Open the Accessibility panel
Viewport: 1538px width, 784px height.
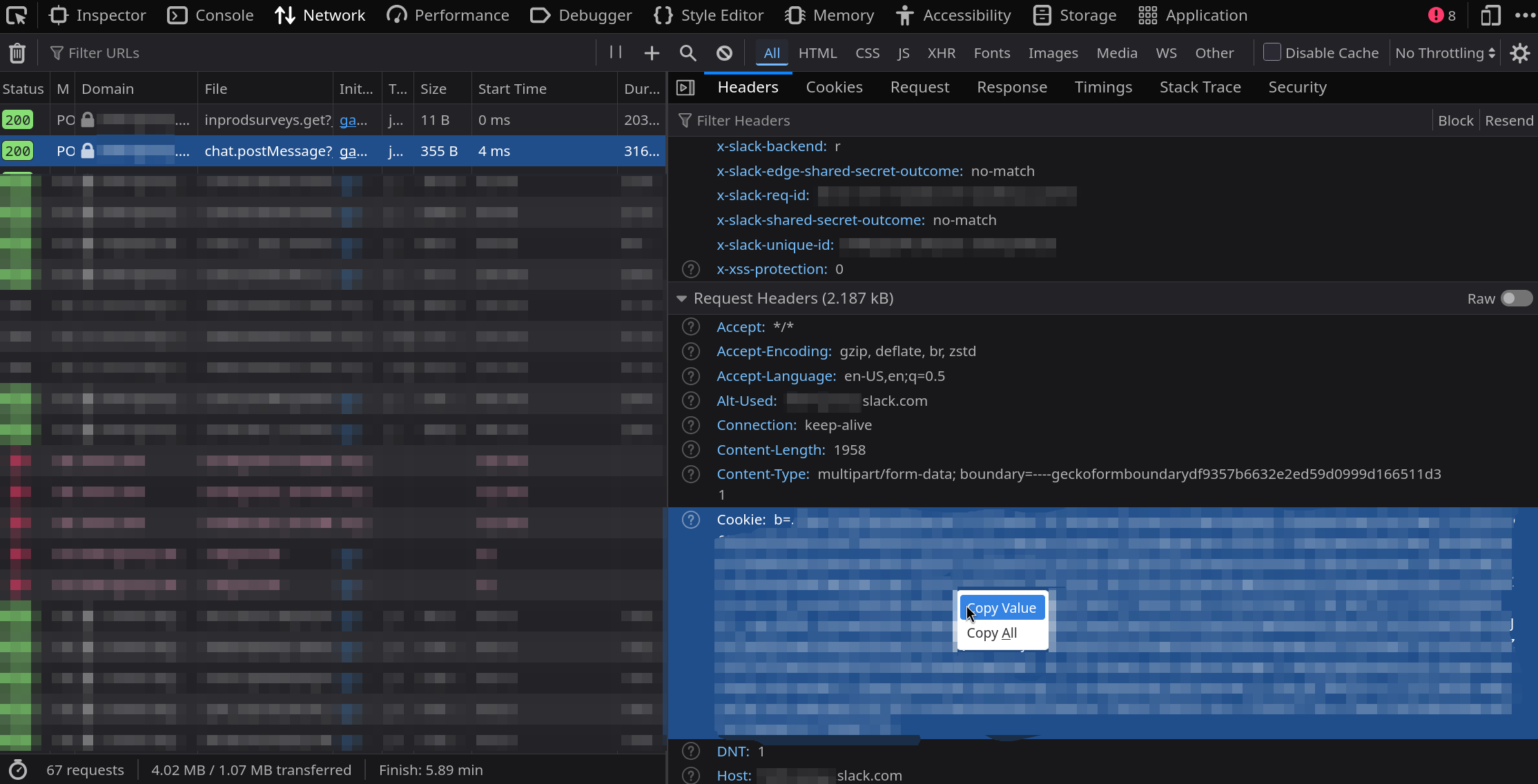[953, 15]
